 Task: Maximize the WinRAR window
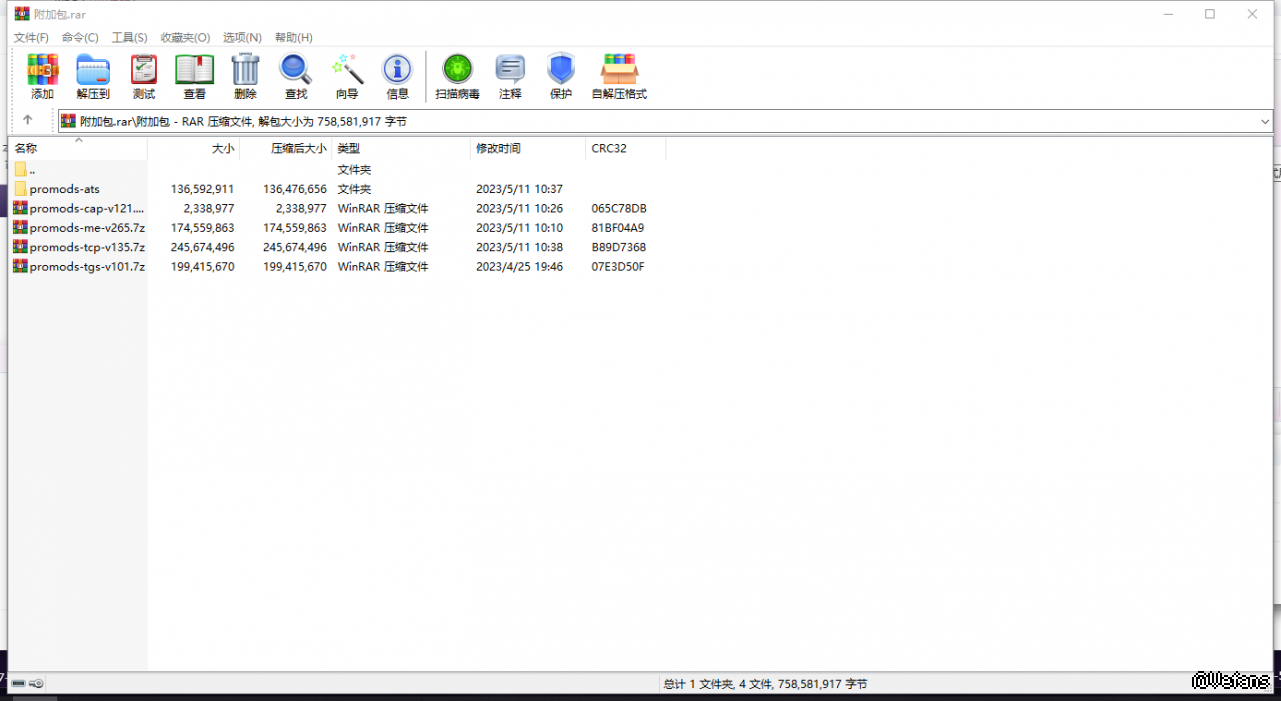[x=1210, y=14]
